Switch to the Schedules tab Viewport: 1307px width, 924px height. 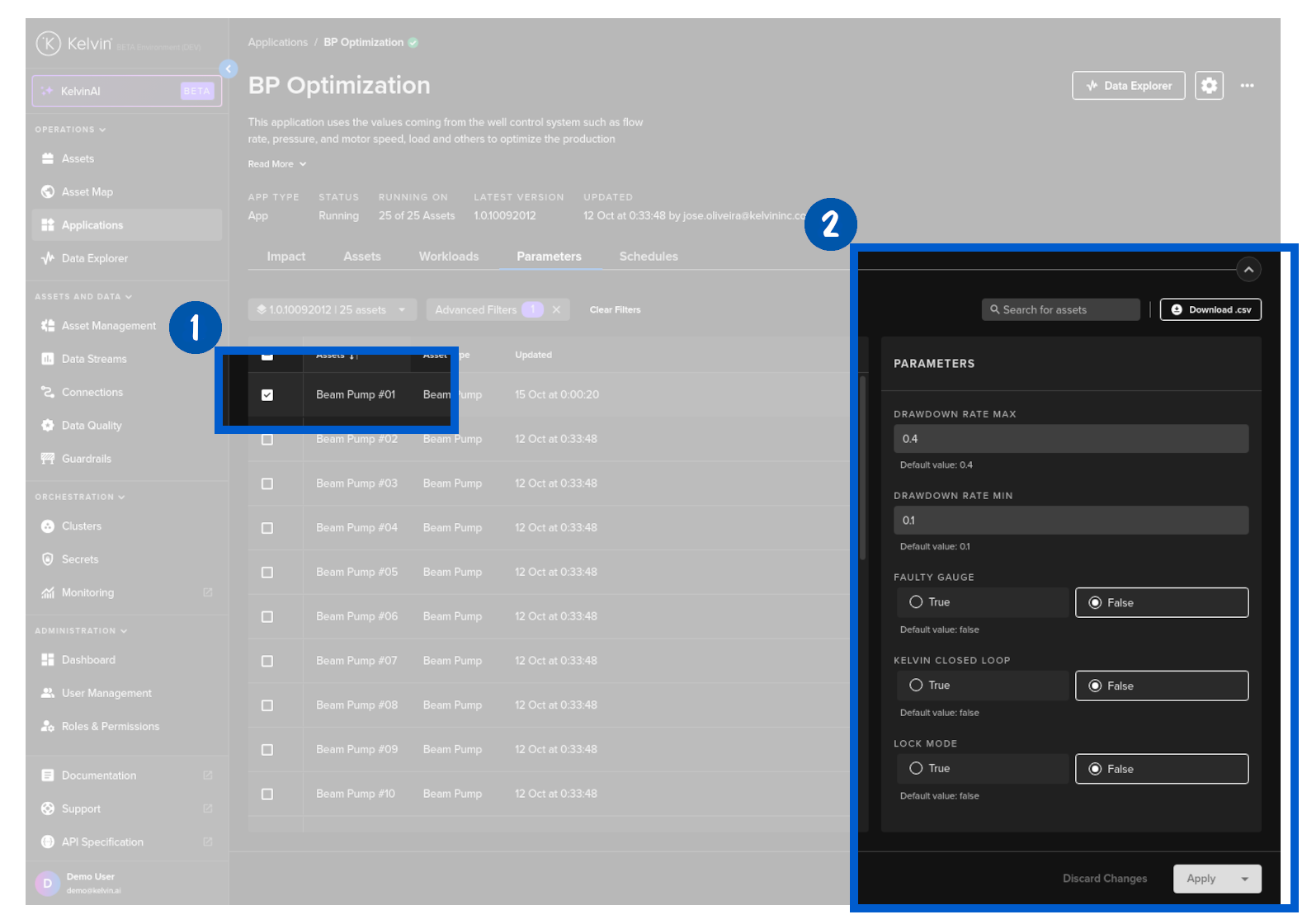[x=649, y=257]
